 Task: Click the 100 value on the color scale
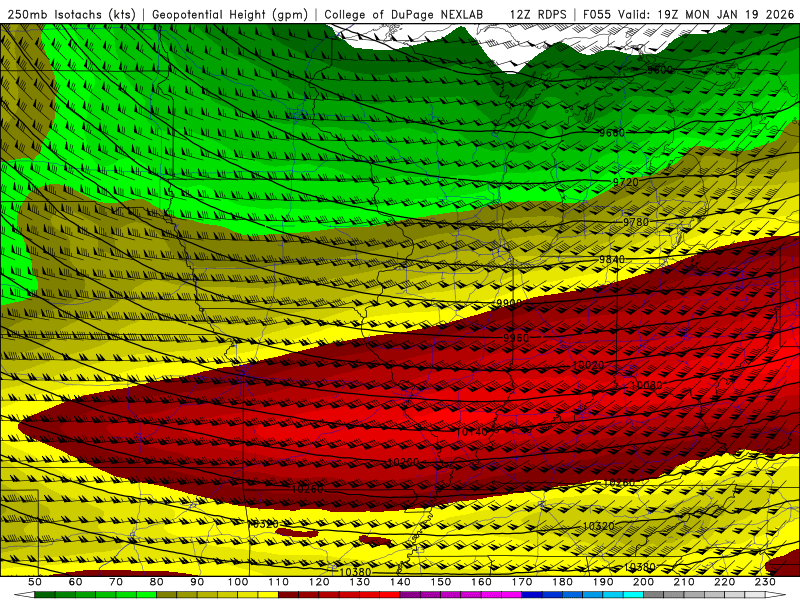pyautogui.click(x=238, y=582)
